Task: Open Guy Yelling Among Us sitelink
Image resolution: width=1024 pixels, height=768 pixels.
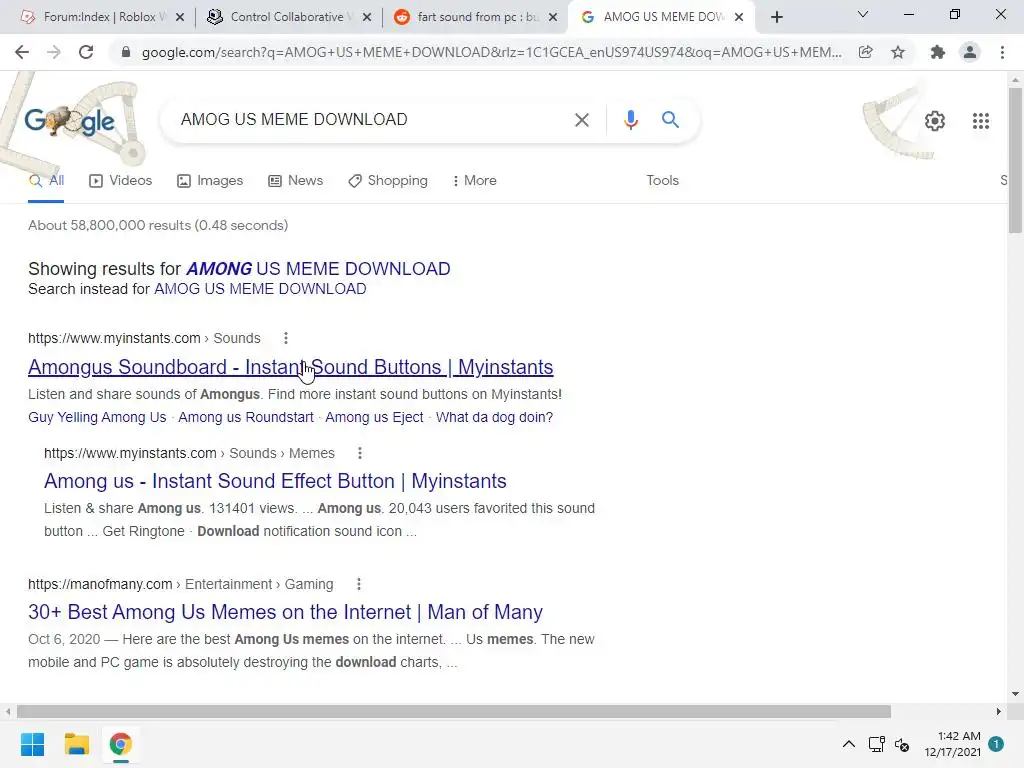Action: [97, 417]
